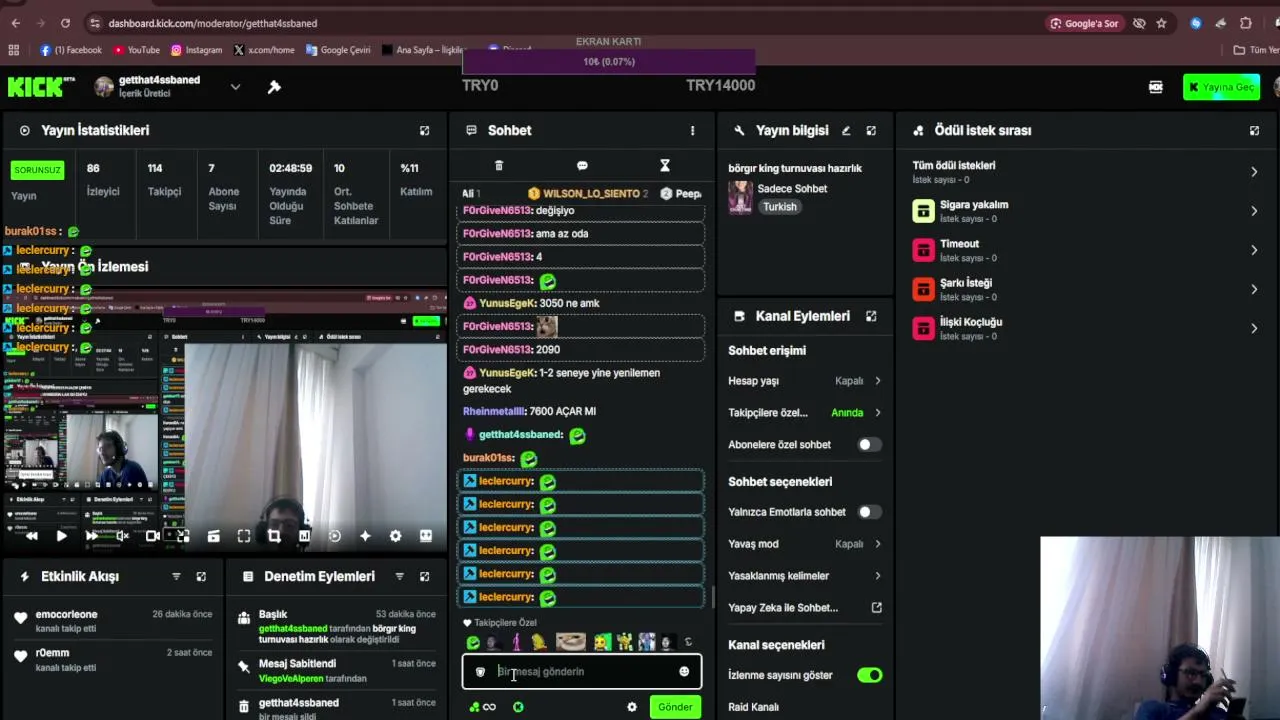Open the YouTube bookmark
The width and height of the screenshot is (1280, 720).
(x=136, y=50)
